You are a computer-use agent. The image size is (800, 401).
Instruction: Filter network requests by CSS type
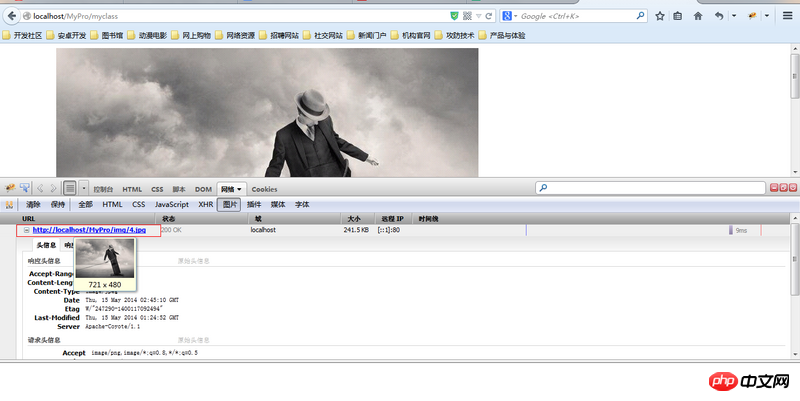click(139, 205)
